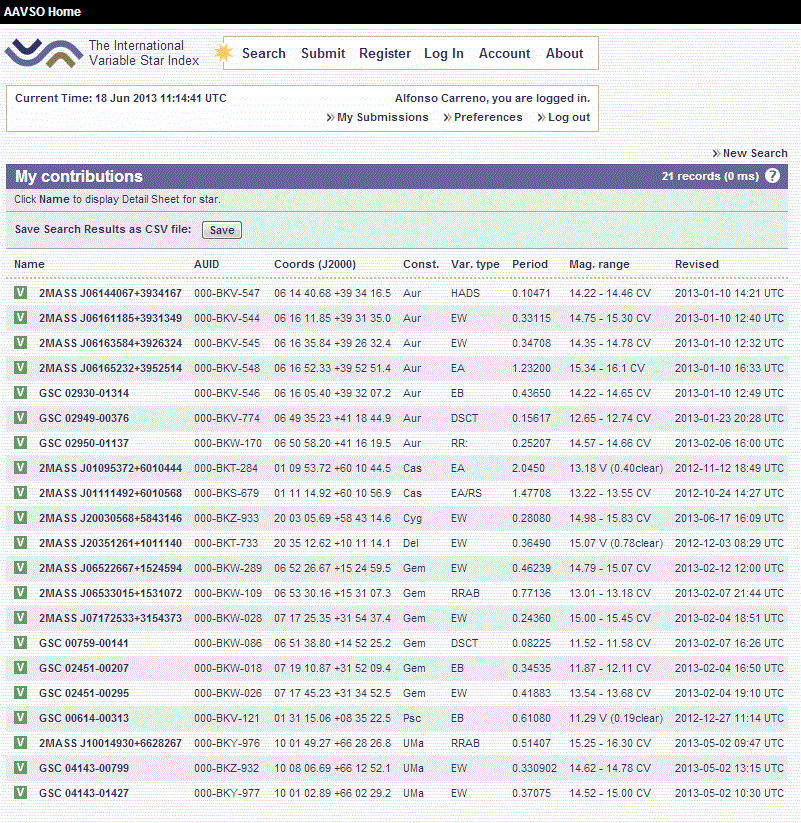Open the Search menu item

point(264,54)
